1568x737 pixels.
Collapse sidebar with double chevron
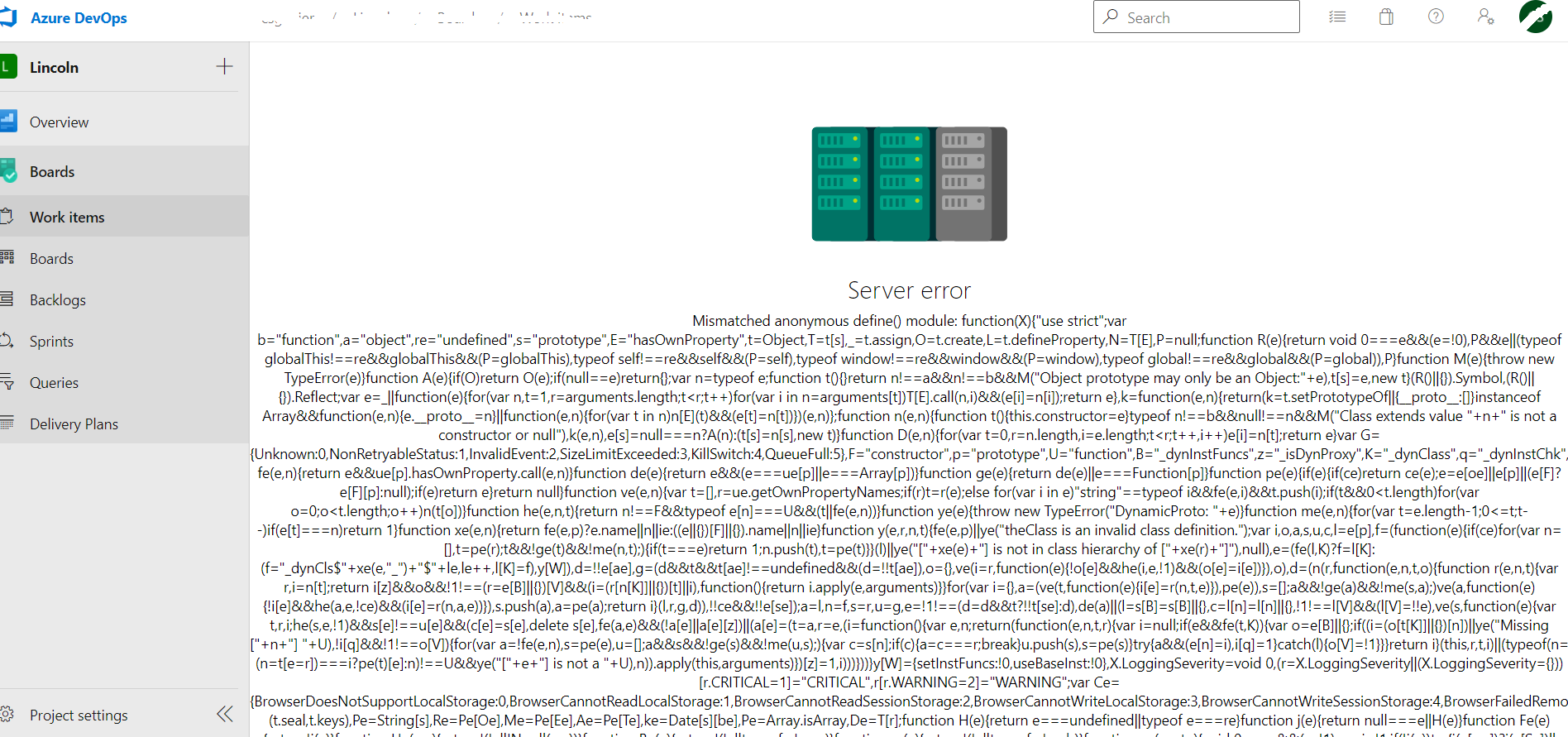tap(224, 714)
